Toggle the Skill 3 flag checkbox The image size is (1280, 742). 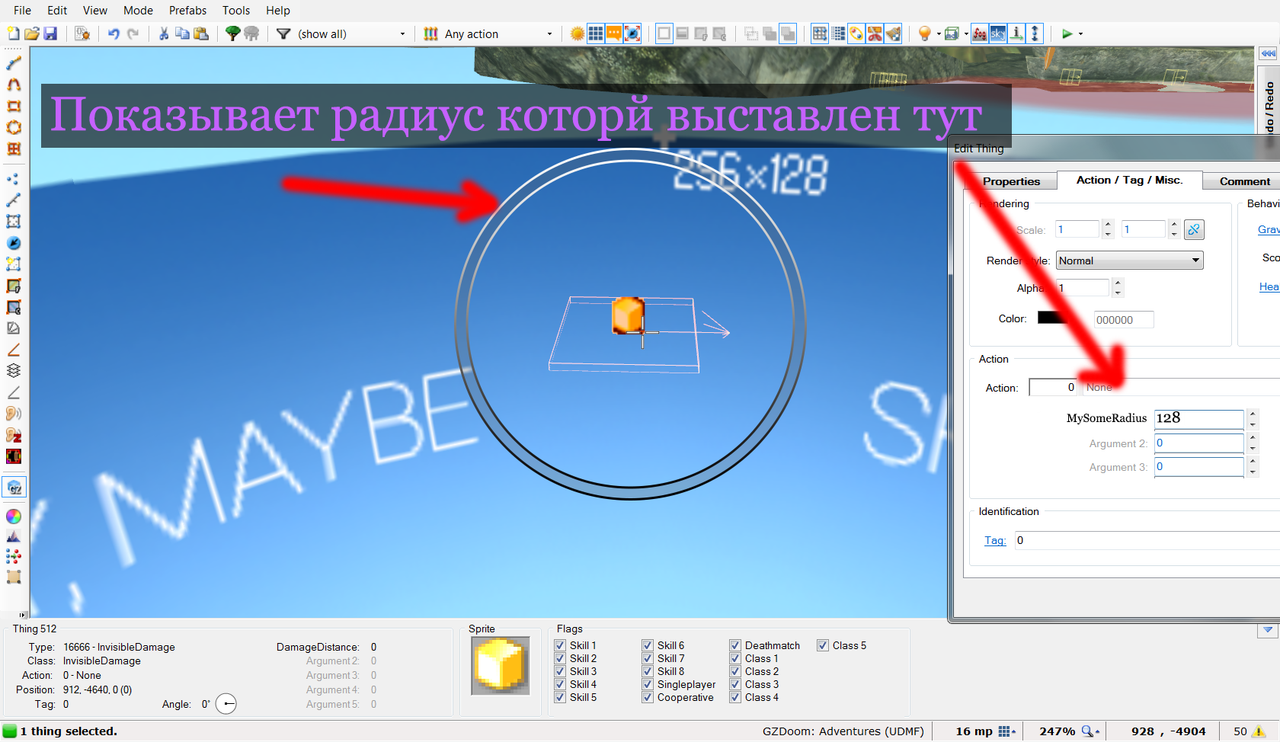tap(560, 672)
